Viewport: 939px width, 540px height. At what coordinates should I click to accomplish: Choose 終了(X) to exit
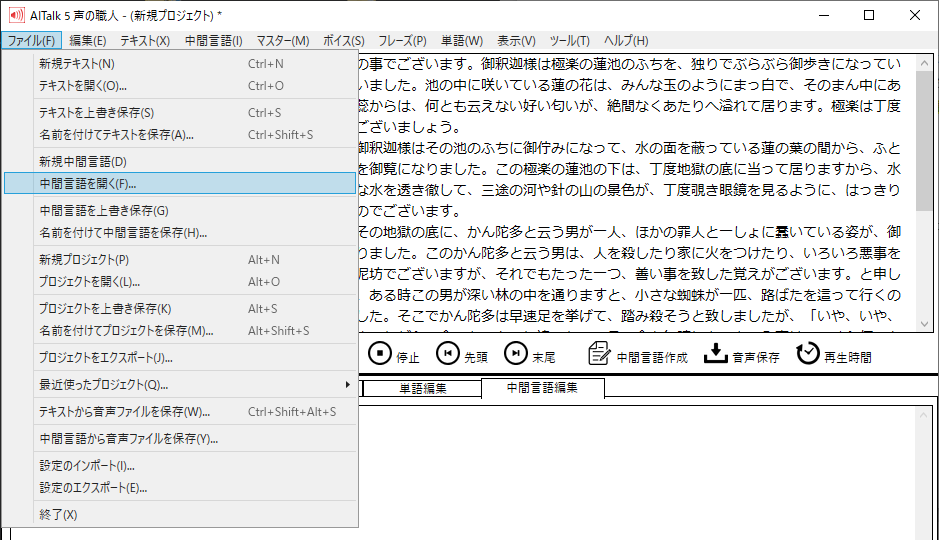click(180, 515)
